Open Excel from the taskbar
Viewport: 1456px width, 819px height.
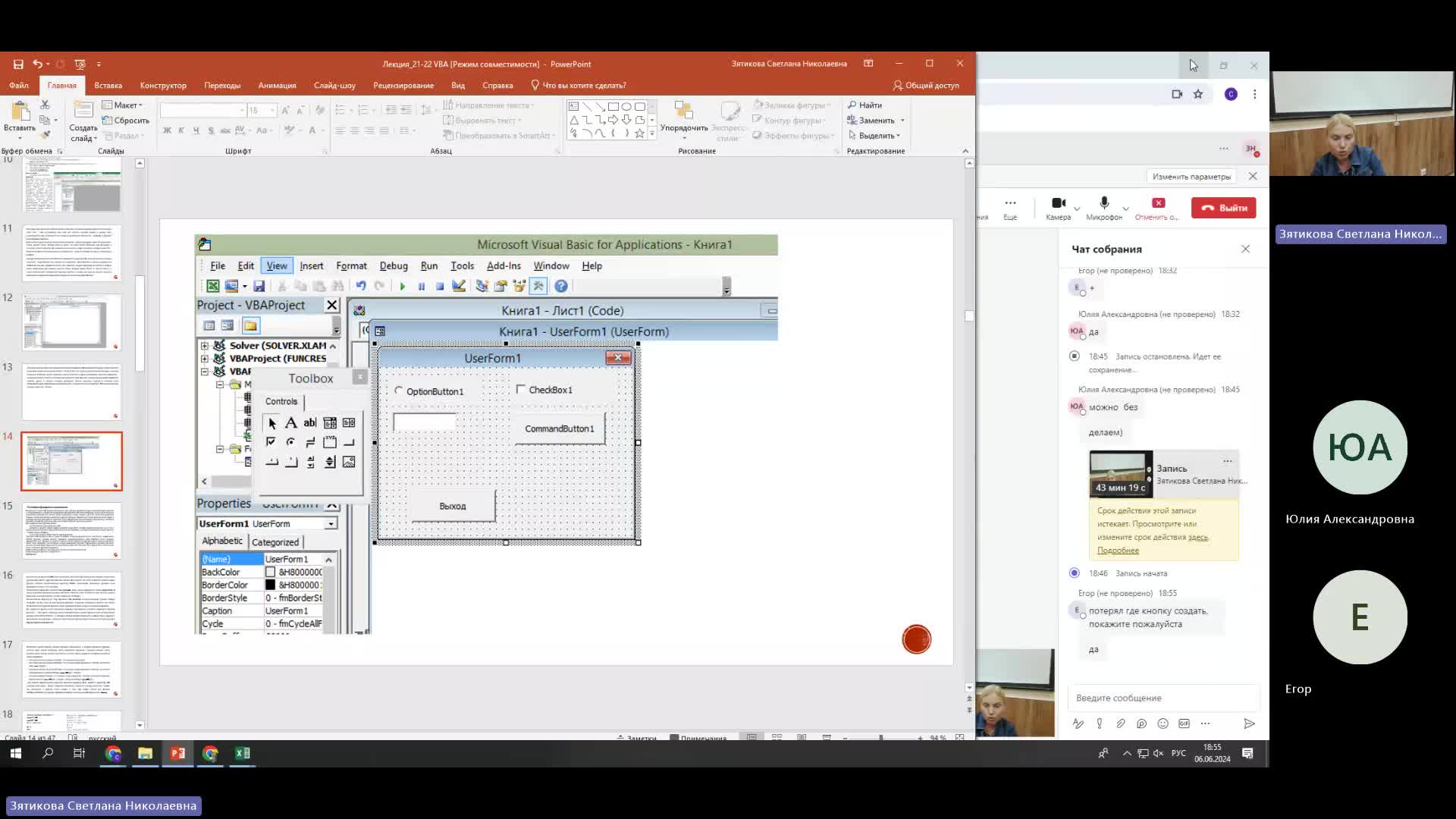click(243, 753)
